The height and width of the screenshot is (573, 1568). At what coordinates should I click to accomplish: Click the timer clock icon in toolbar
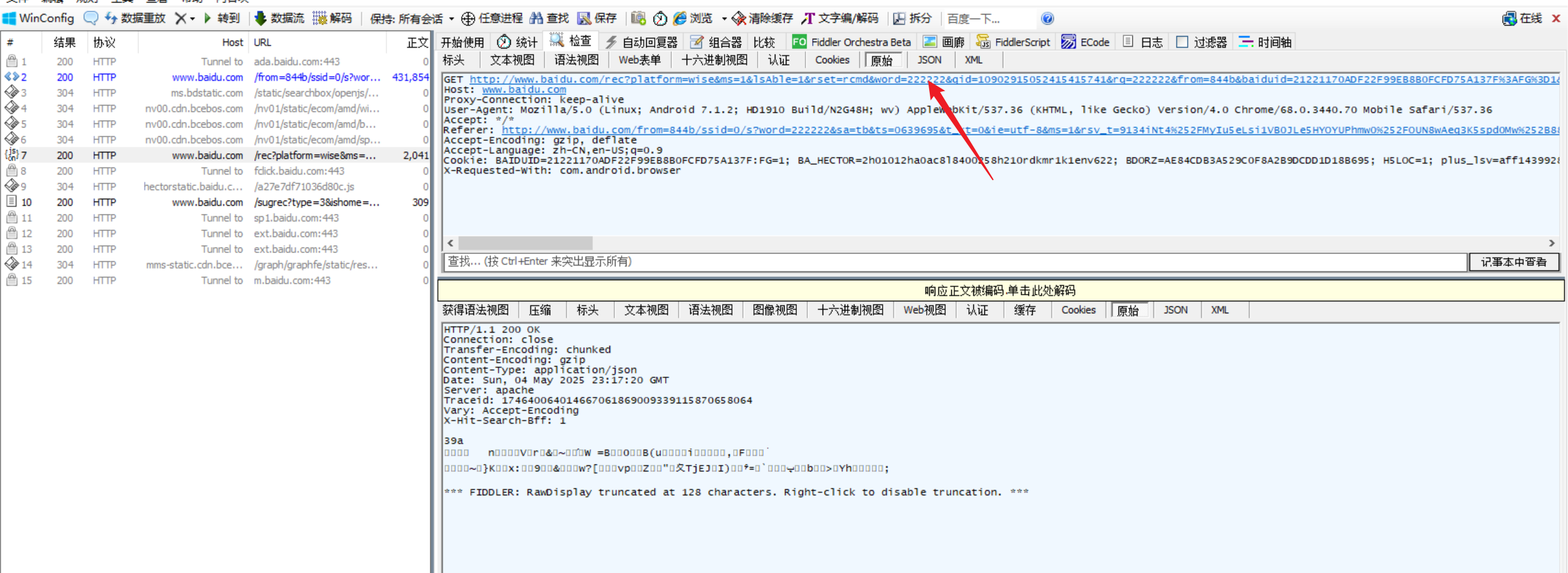[660, 18]
